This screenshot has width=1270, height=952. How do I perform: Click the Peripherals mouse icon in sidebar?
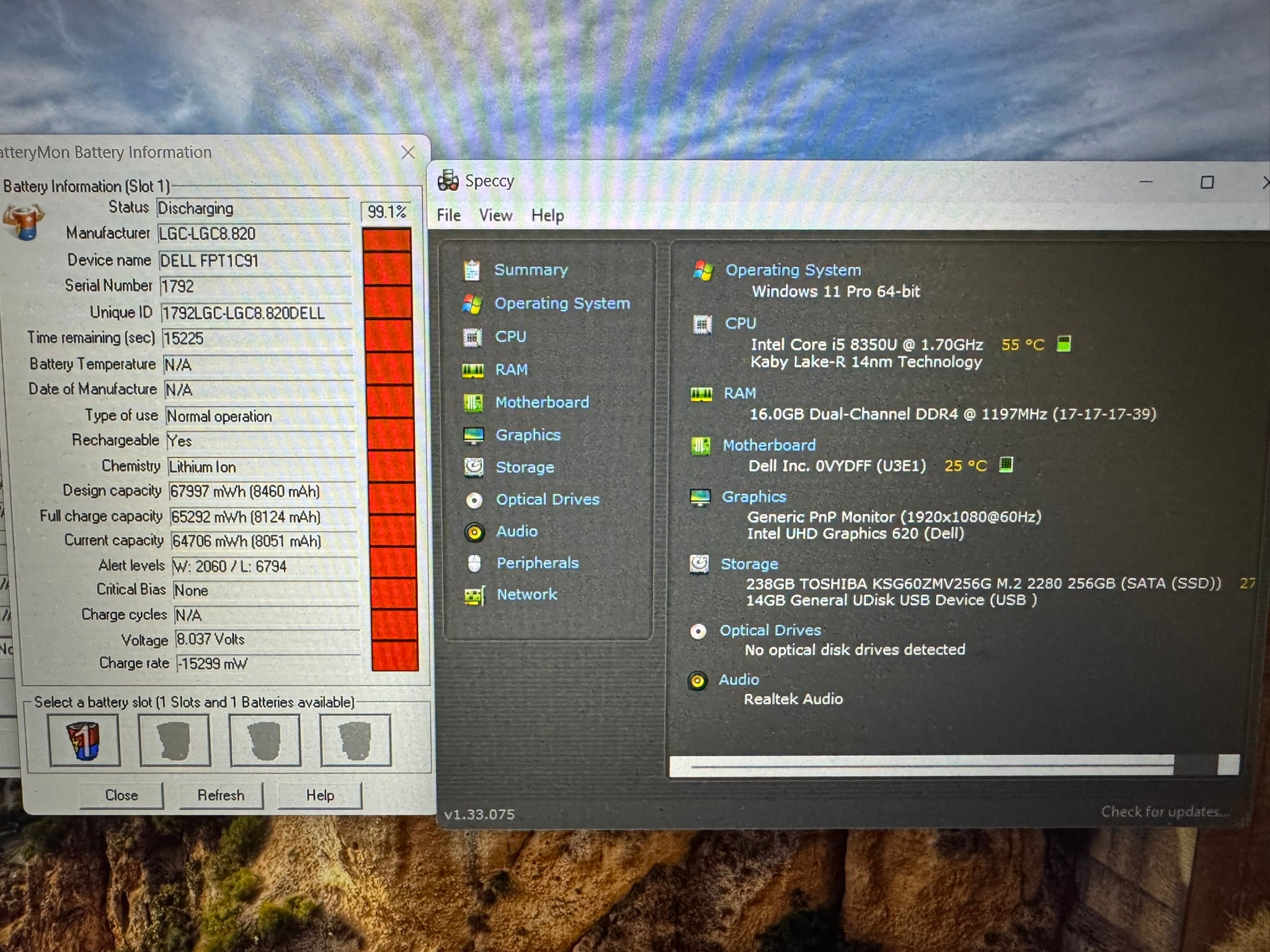474,563
